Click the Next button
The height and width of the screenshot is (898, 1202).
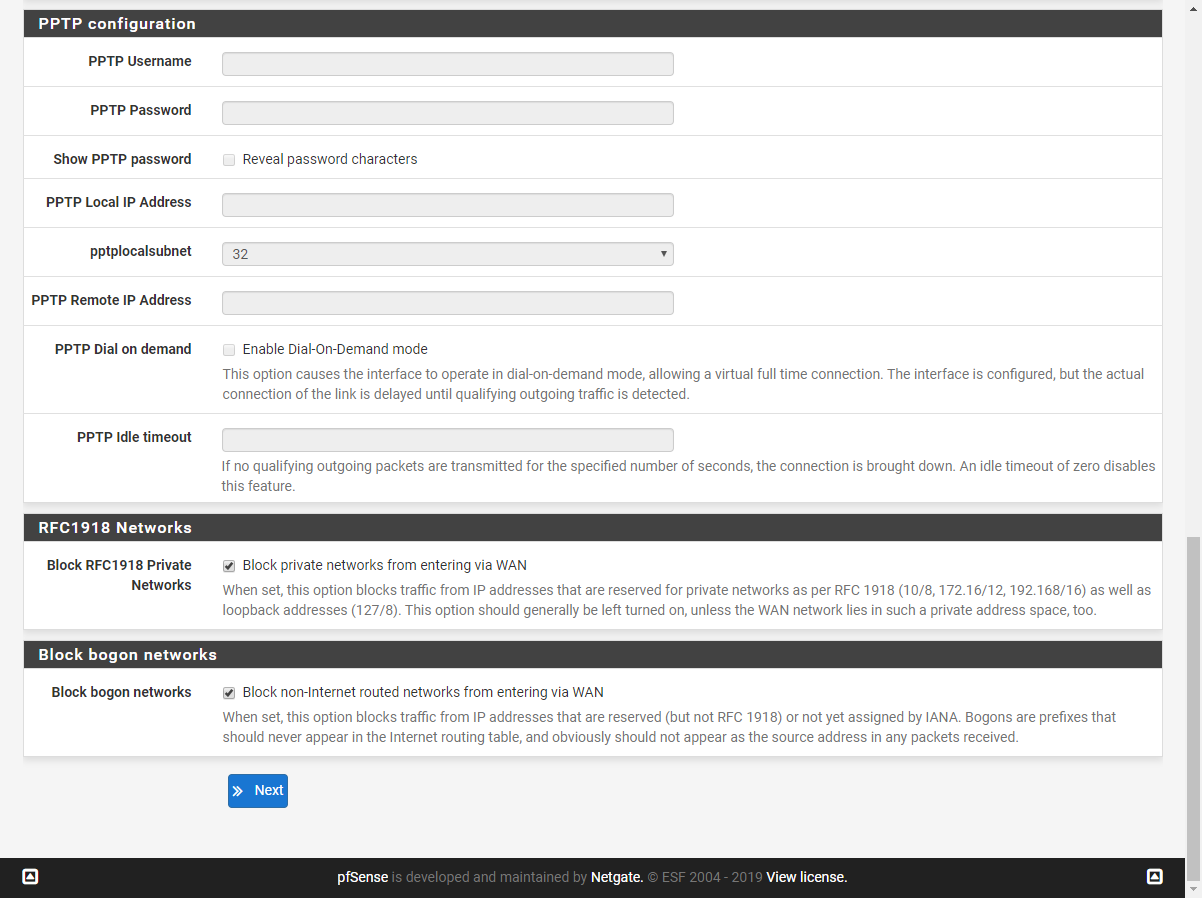(x=258, y=790)
